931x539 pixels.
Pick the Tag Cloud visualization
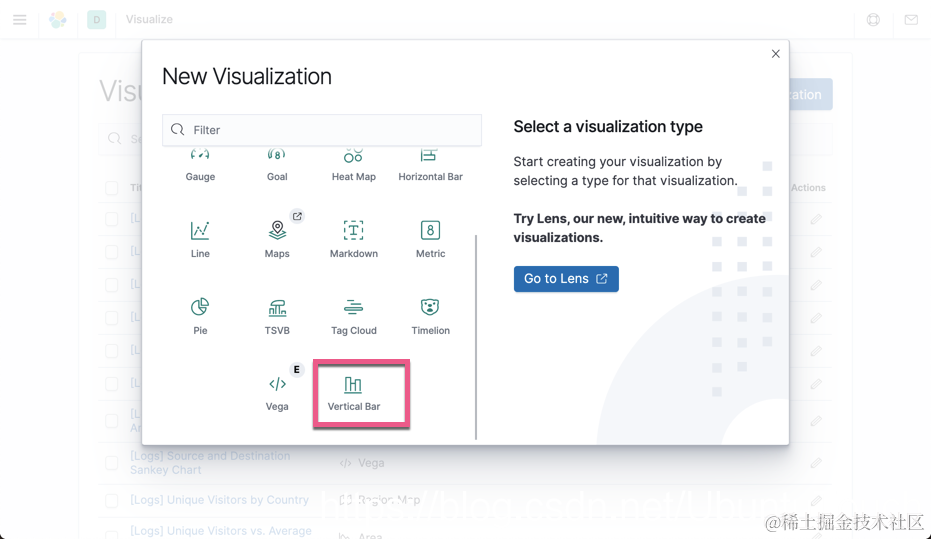[x=353, y=315]
